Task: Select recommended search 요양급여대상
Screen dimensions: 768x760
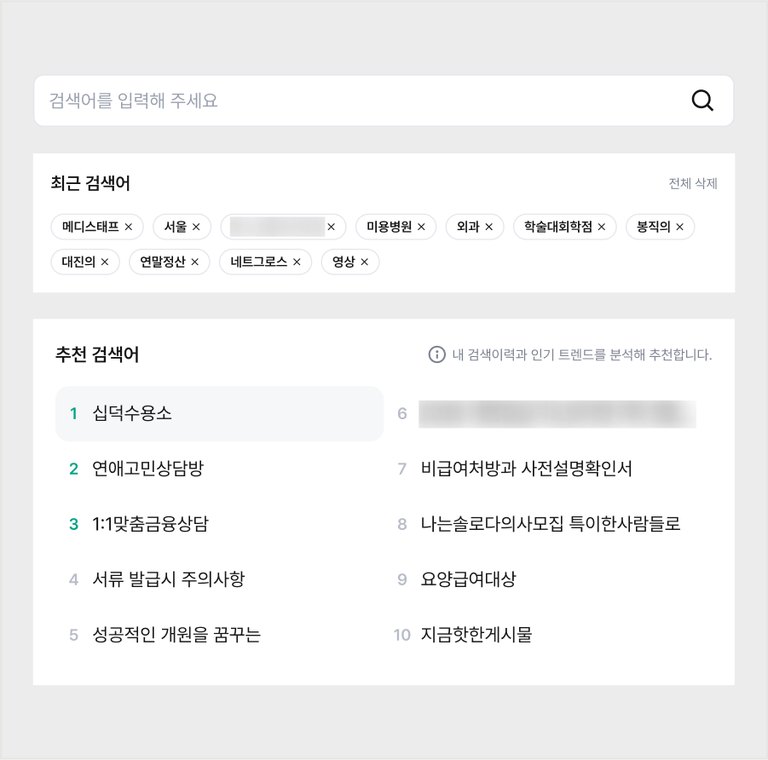Action: click(468, 579)
